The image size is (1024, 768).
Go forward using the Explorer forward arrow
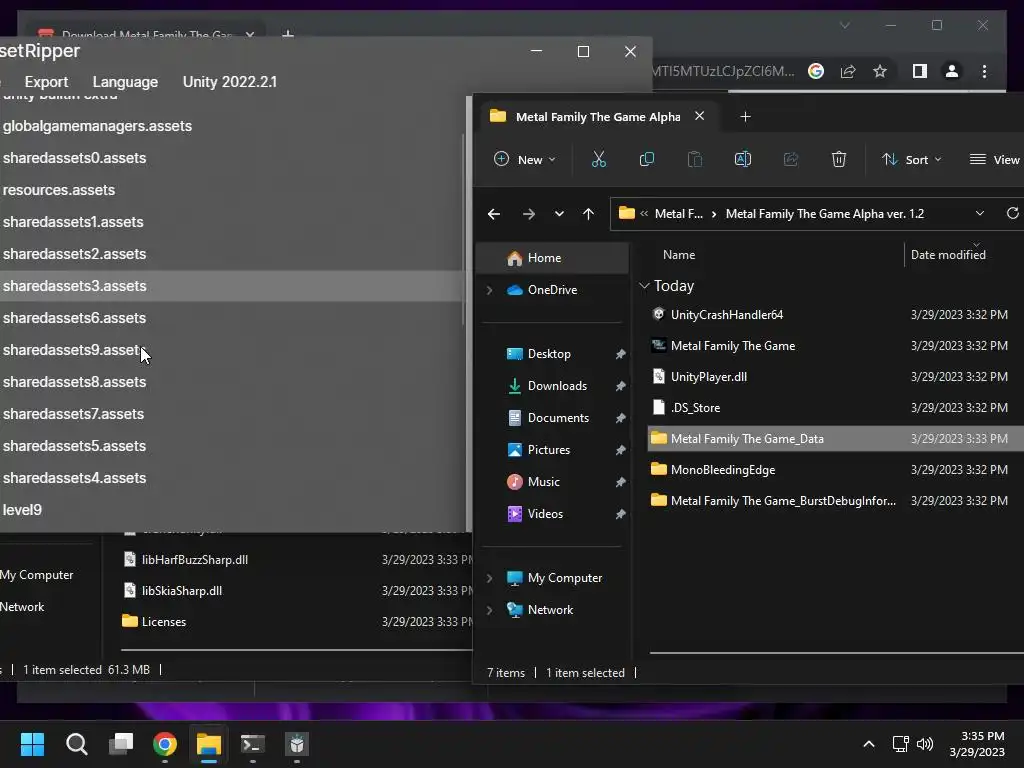click(x=528, y=214)
